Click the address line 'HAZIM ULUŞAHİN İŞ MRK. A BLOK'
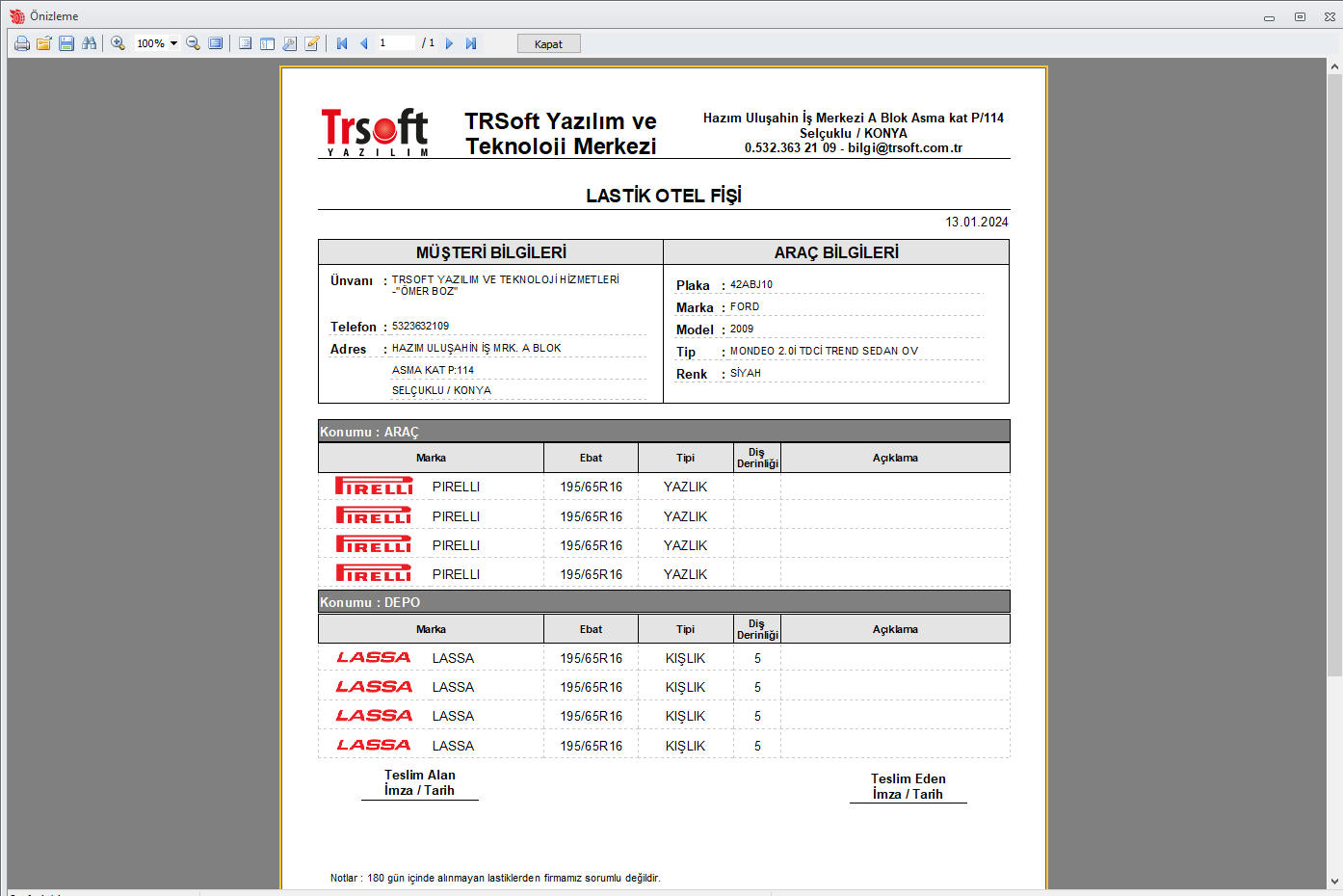The height and width of the screenshot is (896, 1343). (x=476, y=349)
